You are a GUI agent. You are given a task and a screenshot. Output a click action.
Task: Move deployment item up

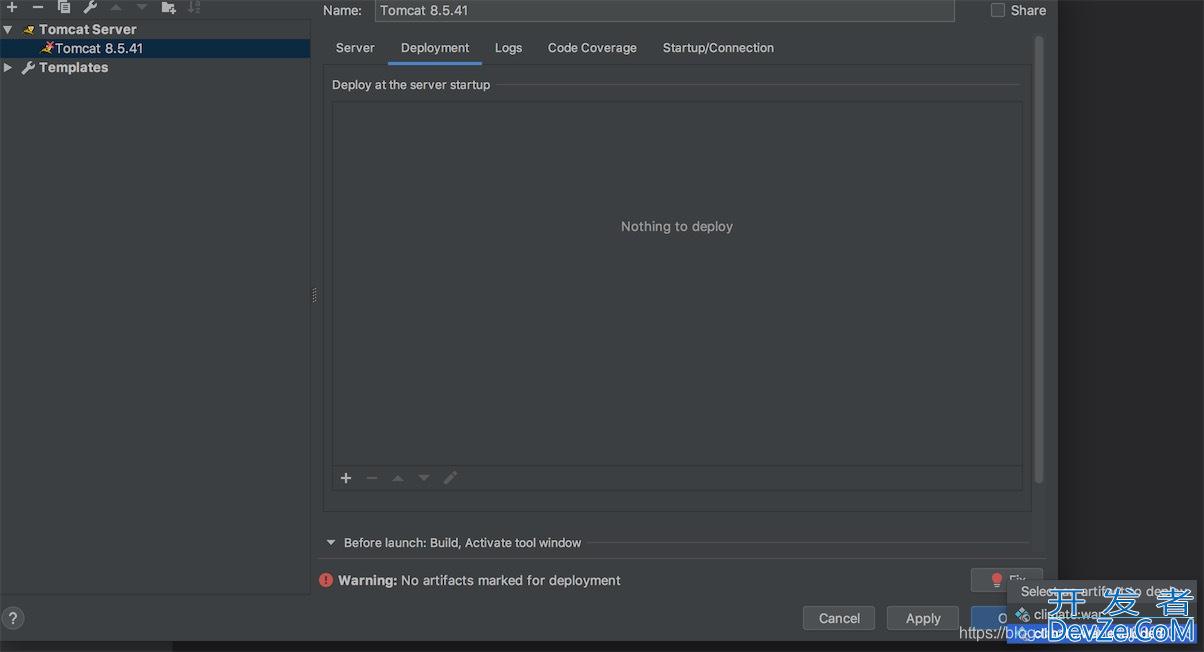tap(398, 478)
